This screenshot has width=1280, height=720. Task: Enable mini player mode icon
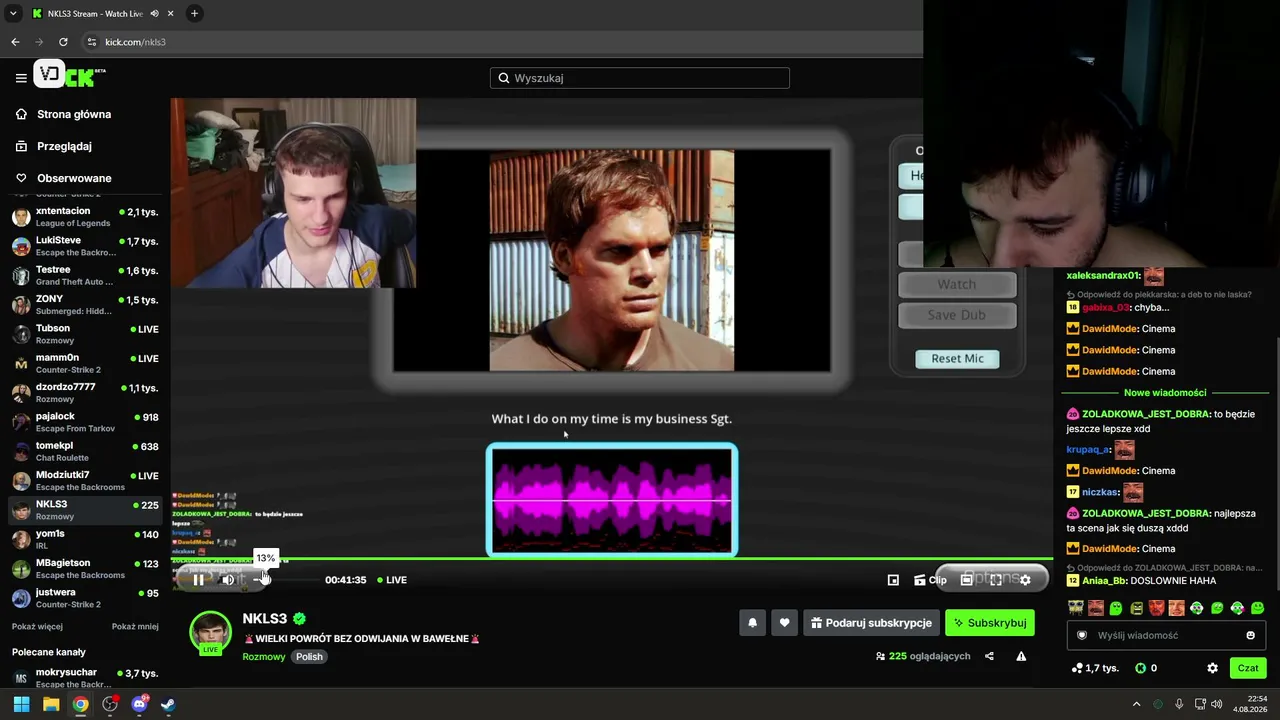[x=893, y=580]
